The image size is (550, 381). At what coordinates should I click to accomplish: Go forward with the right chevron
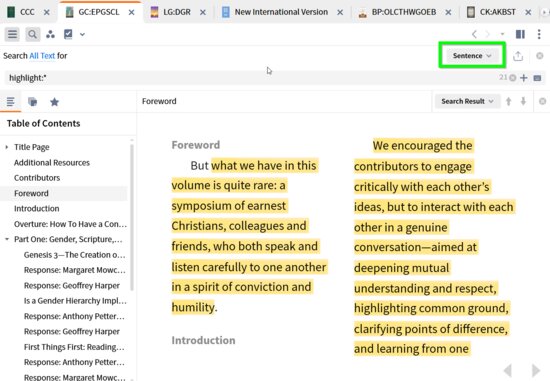(488, 34)
